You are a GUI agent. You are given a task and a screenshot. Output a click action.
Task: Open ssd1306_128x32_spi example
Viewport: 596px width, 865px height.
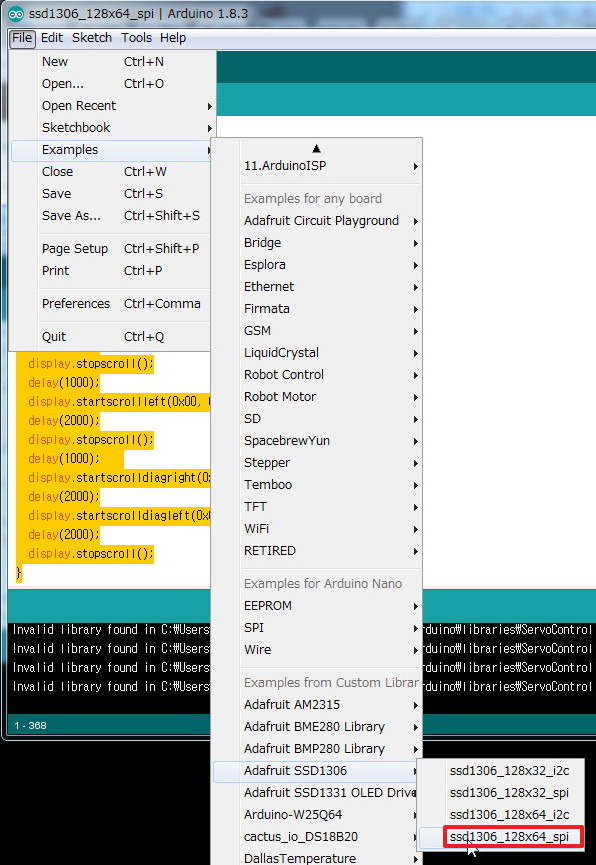[x=501, y=793]
